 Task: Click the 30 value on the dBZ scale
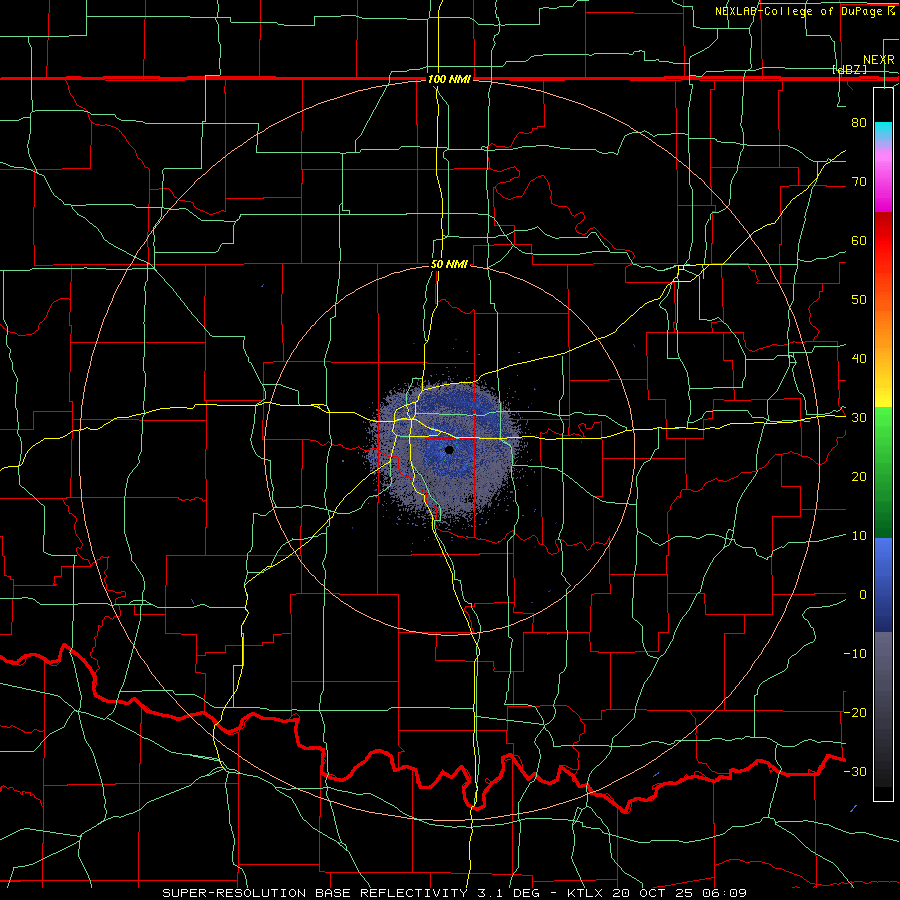[x=859, y=418]
